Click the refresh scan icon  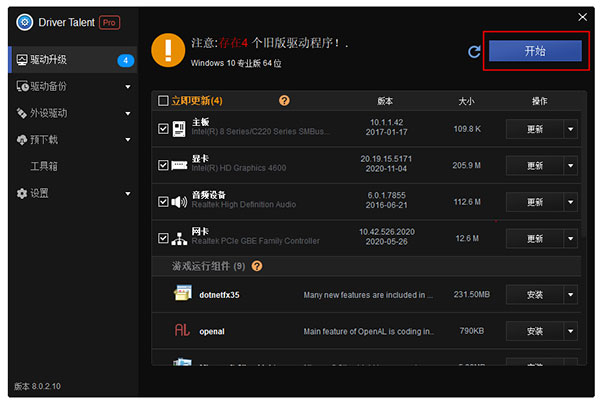tap(473, 52)
